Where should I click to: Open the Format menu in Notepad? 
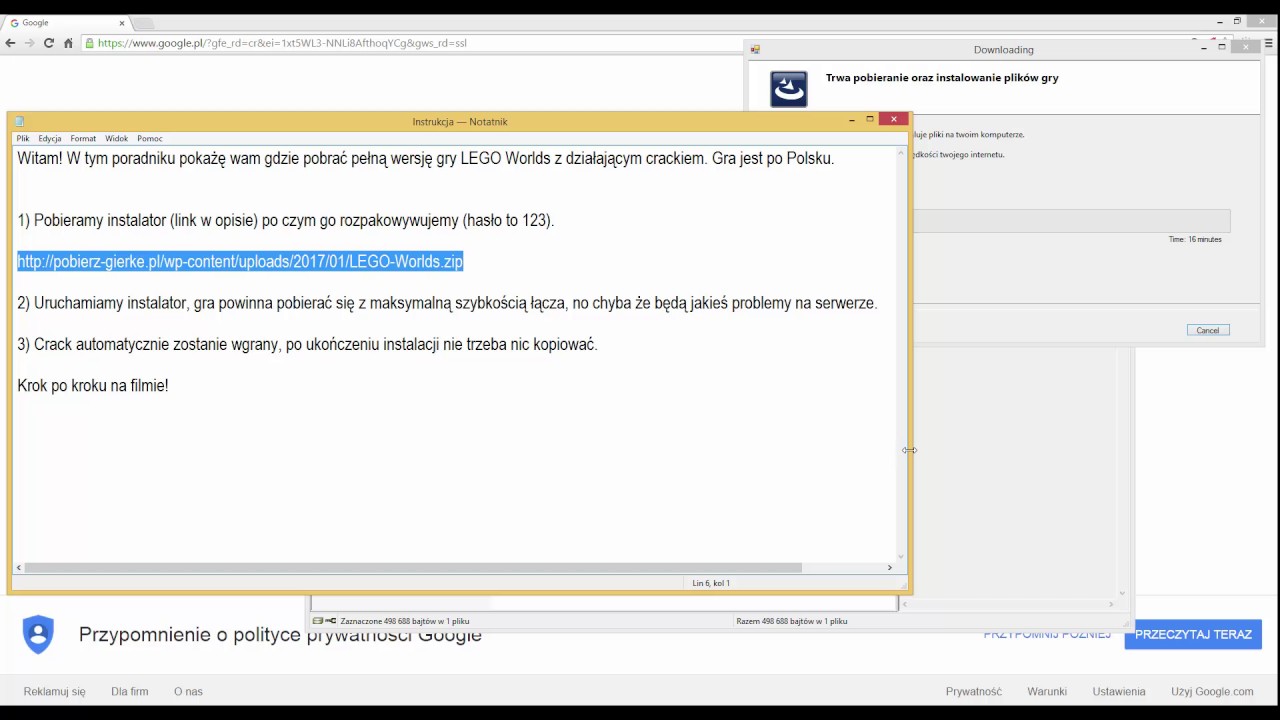pos(83,139)
